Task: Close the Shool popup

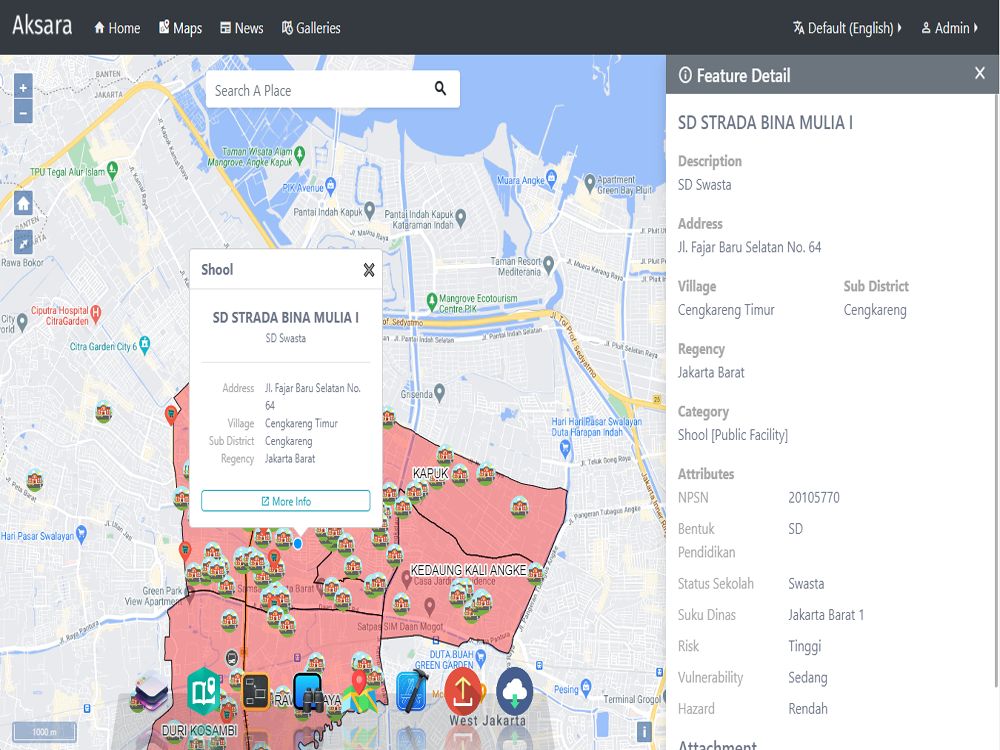Action: click(x=369, y=270)
